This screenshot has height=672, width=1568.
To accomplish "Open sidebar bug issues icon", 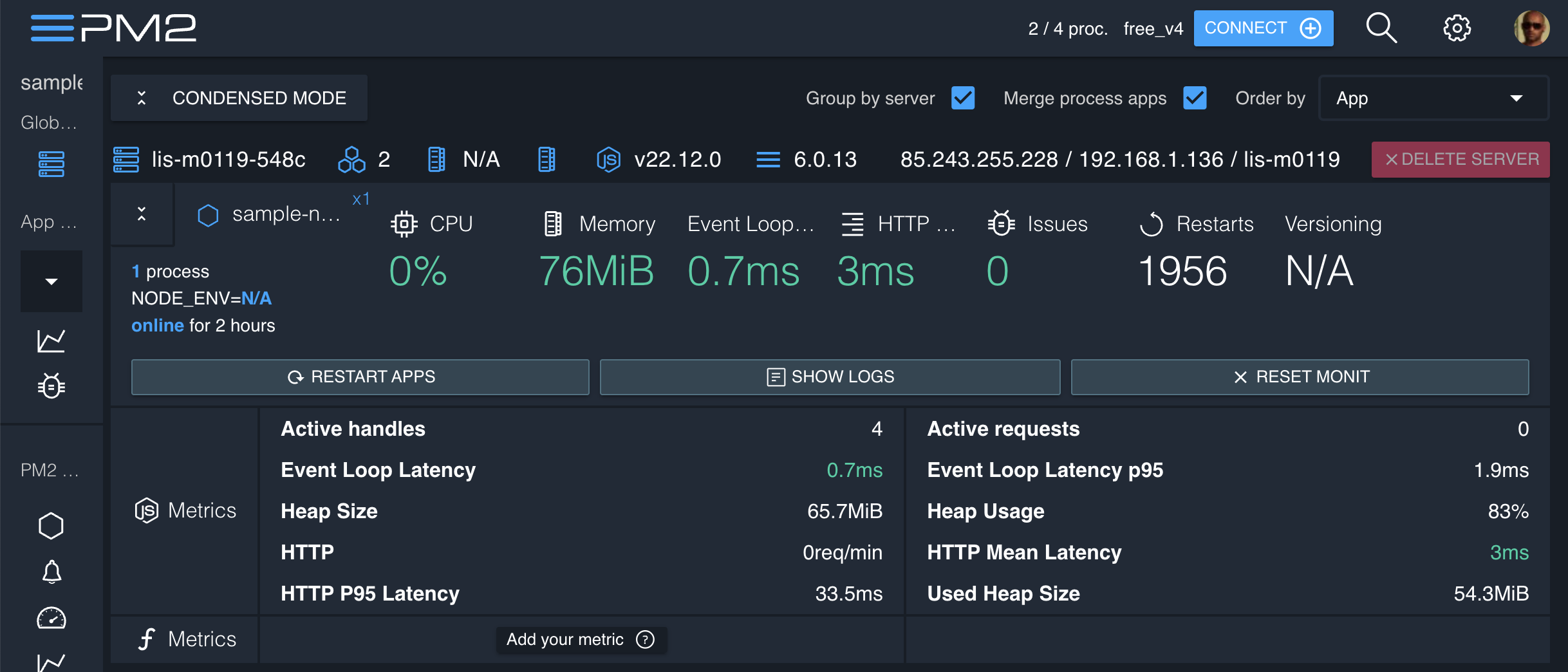I will point(51,386).
